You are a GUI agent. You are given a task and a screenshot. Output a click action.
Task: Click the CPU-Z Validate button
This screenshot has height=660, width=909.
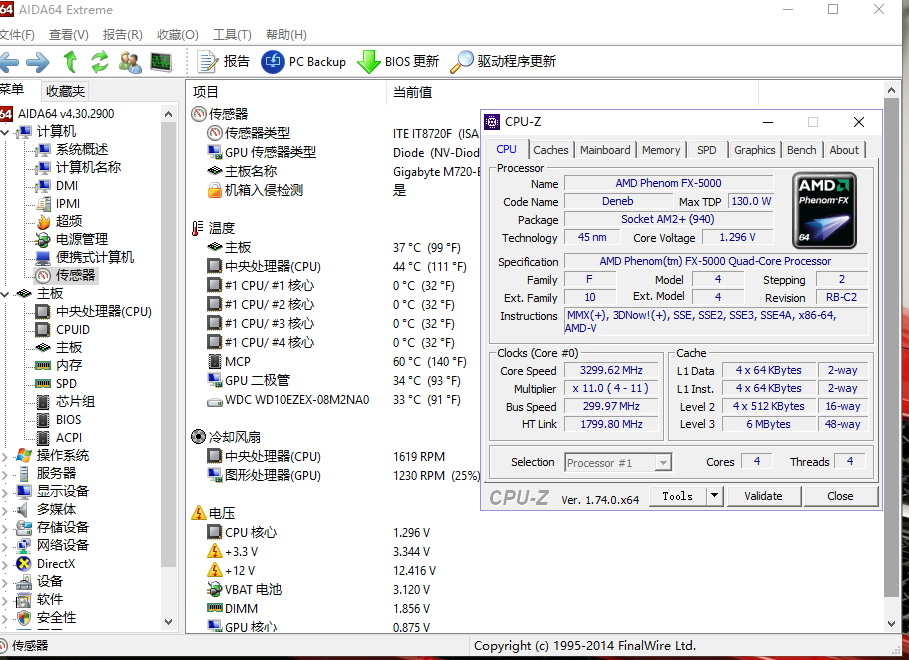763,496
